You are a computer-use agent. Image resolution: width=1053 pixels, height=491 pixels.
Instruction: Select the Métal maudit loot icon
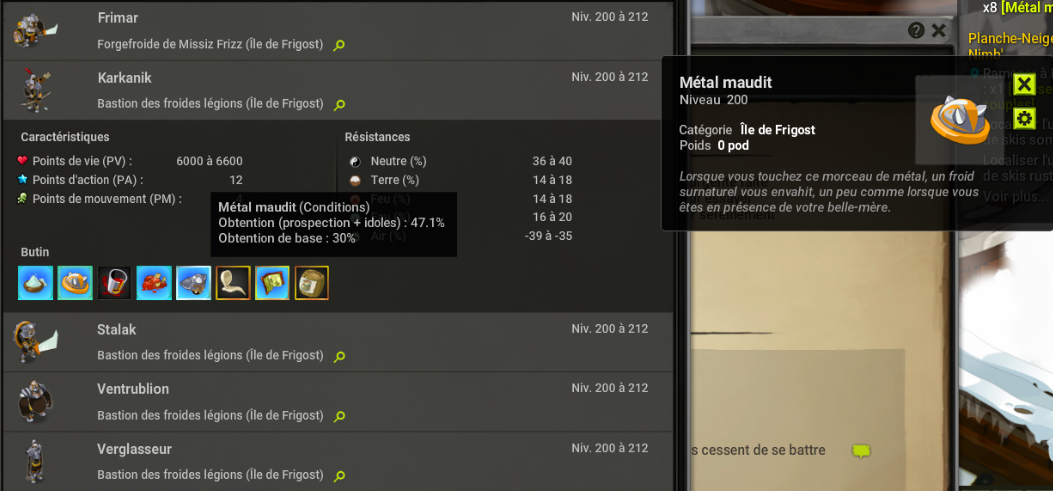click(x=75, y=283)
